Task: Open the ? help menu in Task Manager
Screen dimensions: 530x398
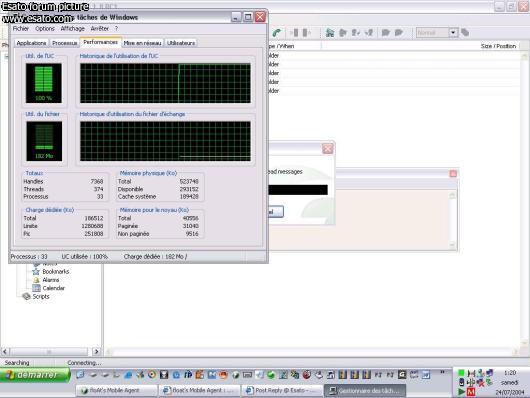Action: (116, 29)
